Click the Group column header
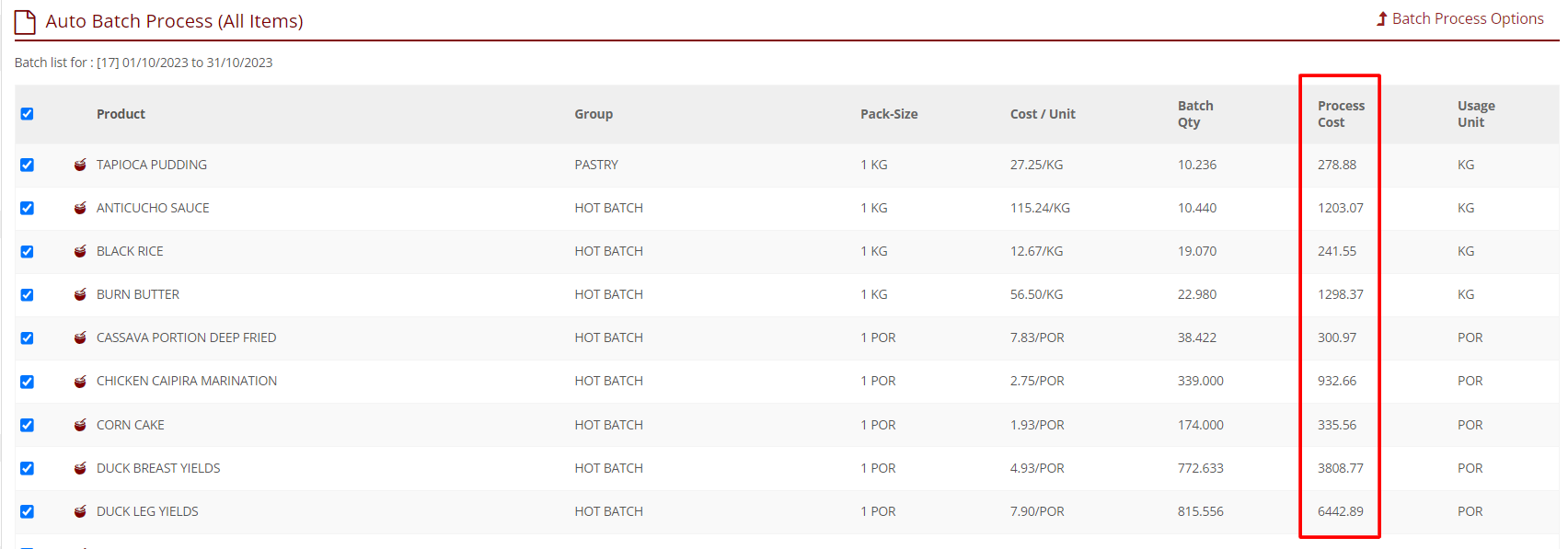Screen dimensions: 1568x549 (594, 114)
